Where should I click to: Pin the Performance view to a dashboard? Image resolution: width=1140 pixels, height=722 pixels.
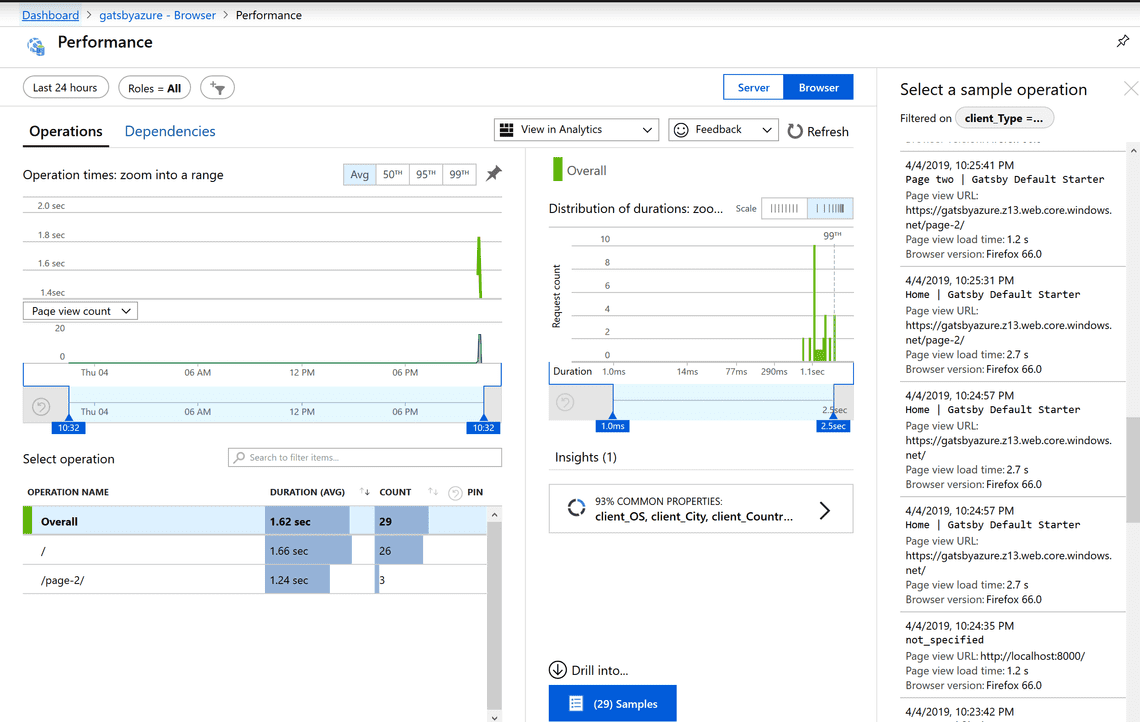(1122, 42)
